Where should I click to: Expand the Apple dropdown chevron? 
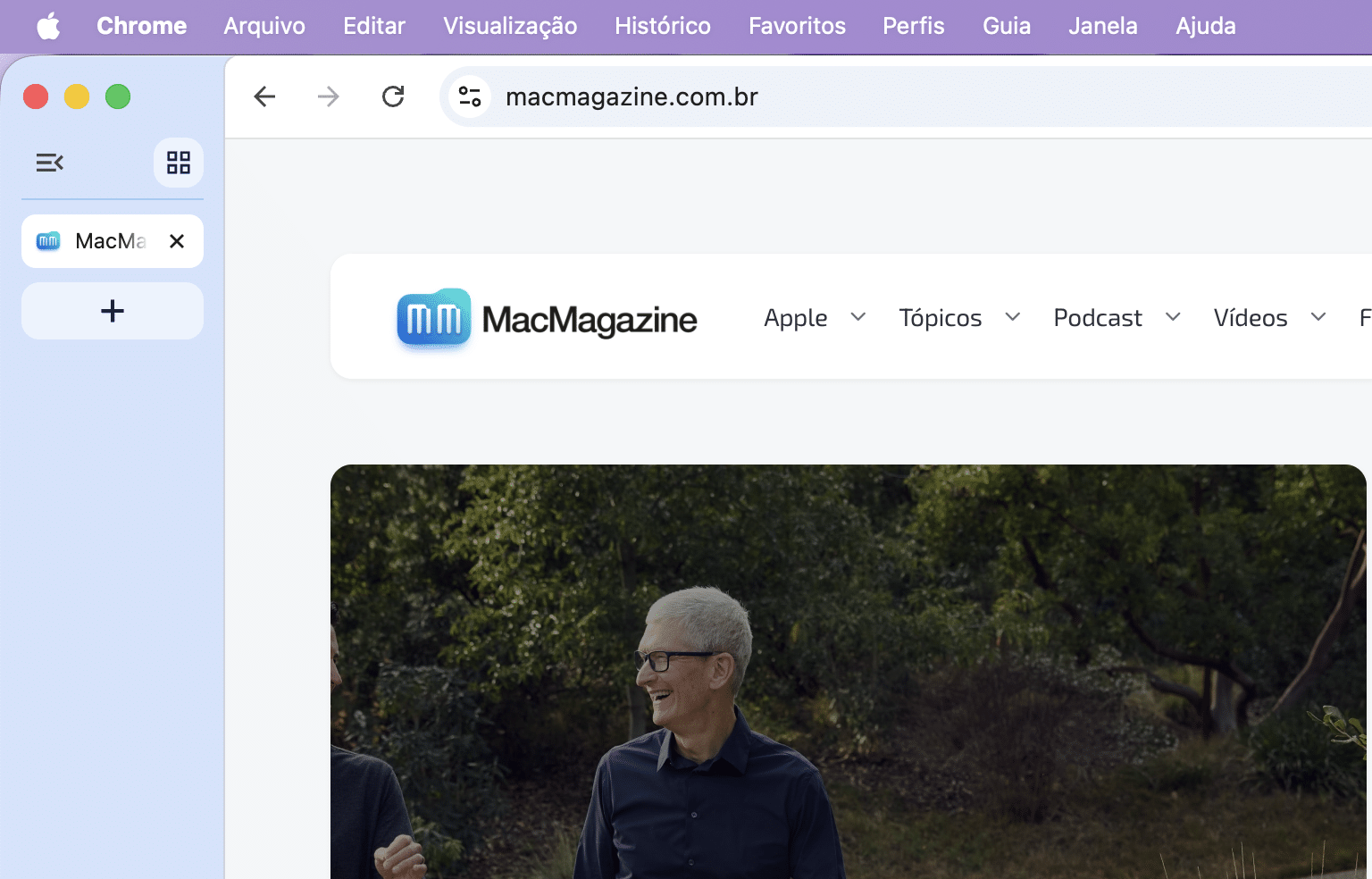coord(858,317)
